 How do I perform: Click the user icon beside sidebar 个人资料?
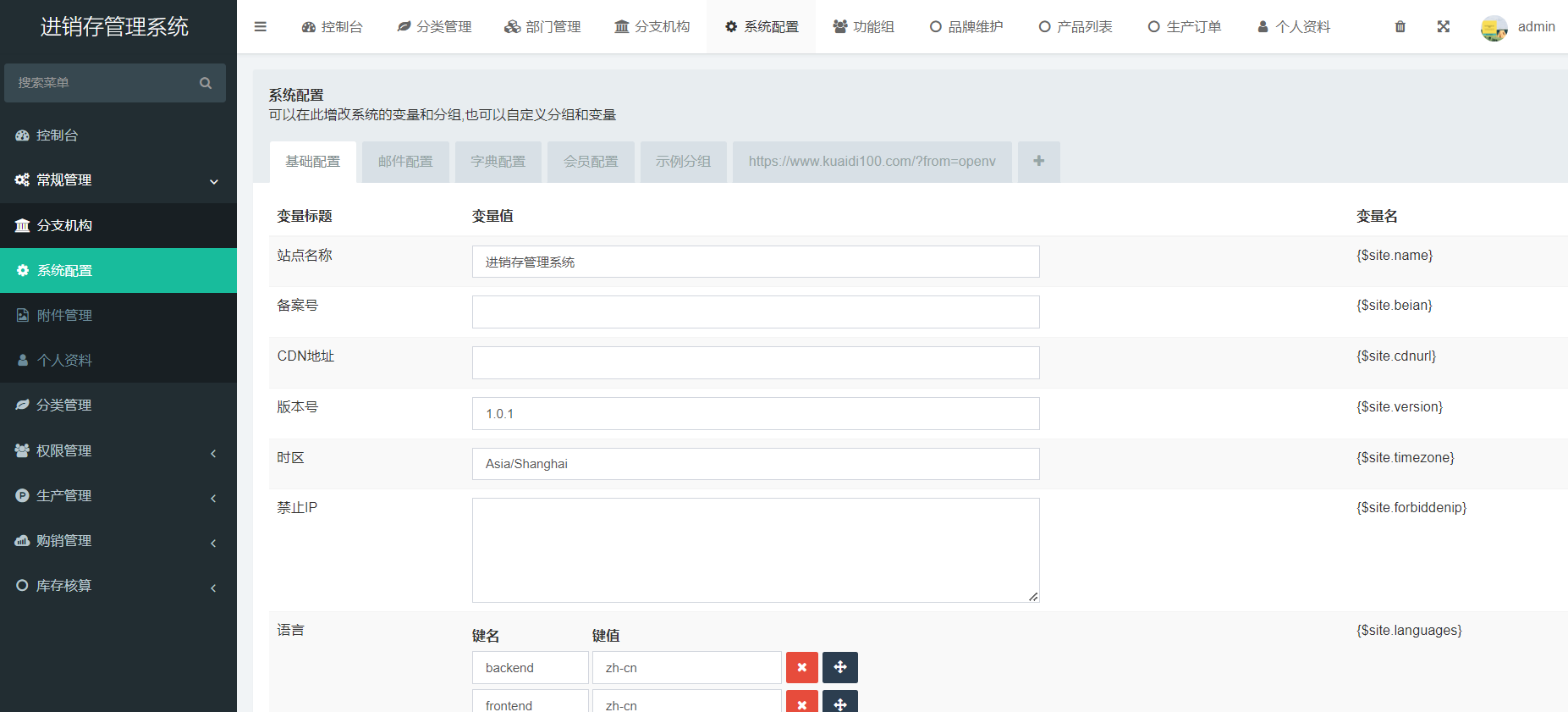coord(23,360)
